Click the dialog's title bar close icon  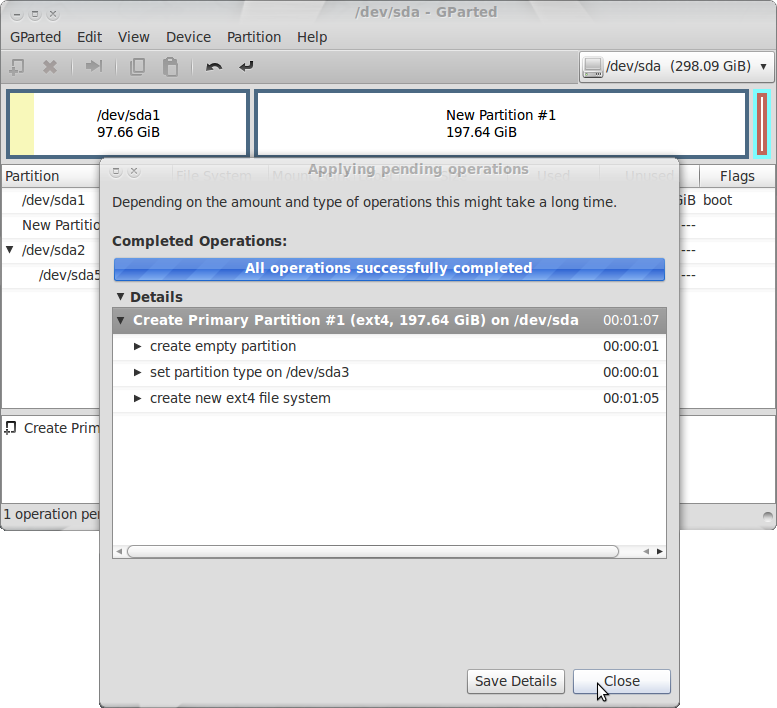134,171
